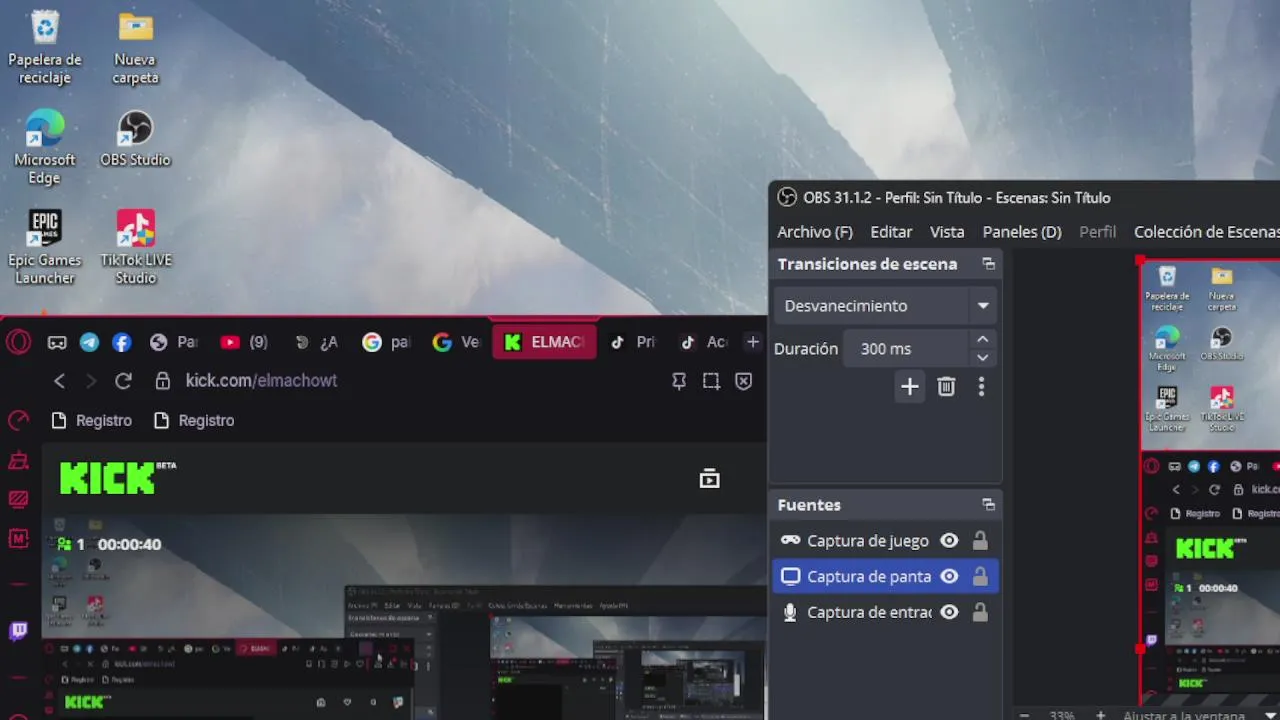Click the 00:00:40 stream timer
Screen dimensions: 1280x720
click(x=129, y=544)
